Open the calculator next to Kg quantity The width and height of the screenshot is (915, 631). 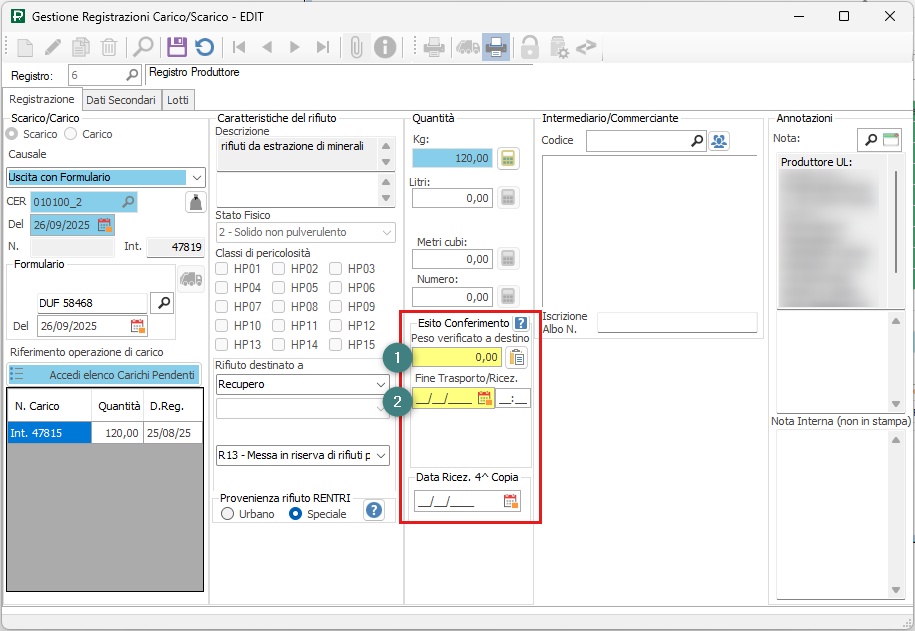[509, 158]
